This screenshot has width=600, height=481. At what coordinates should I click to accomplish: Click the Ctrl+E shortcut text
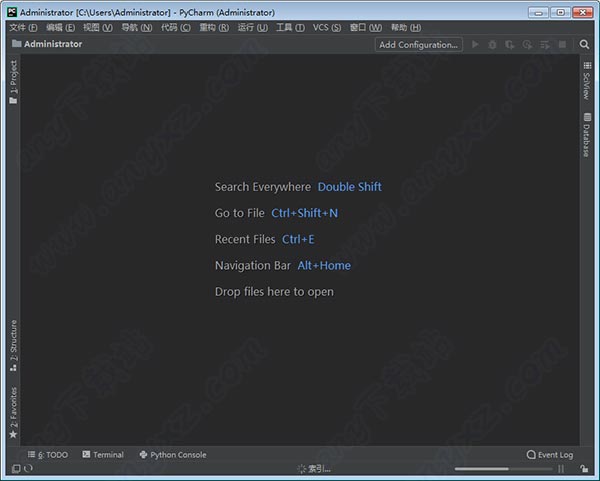298,240
